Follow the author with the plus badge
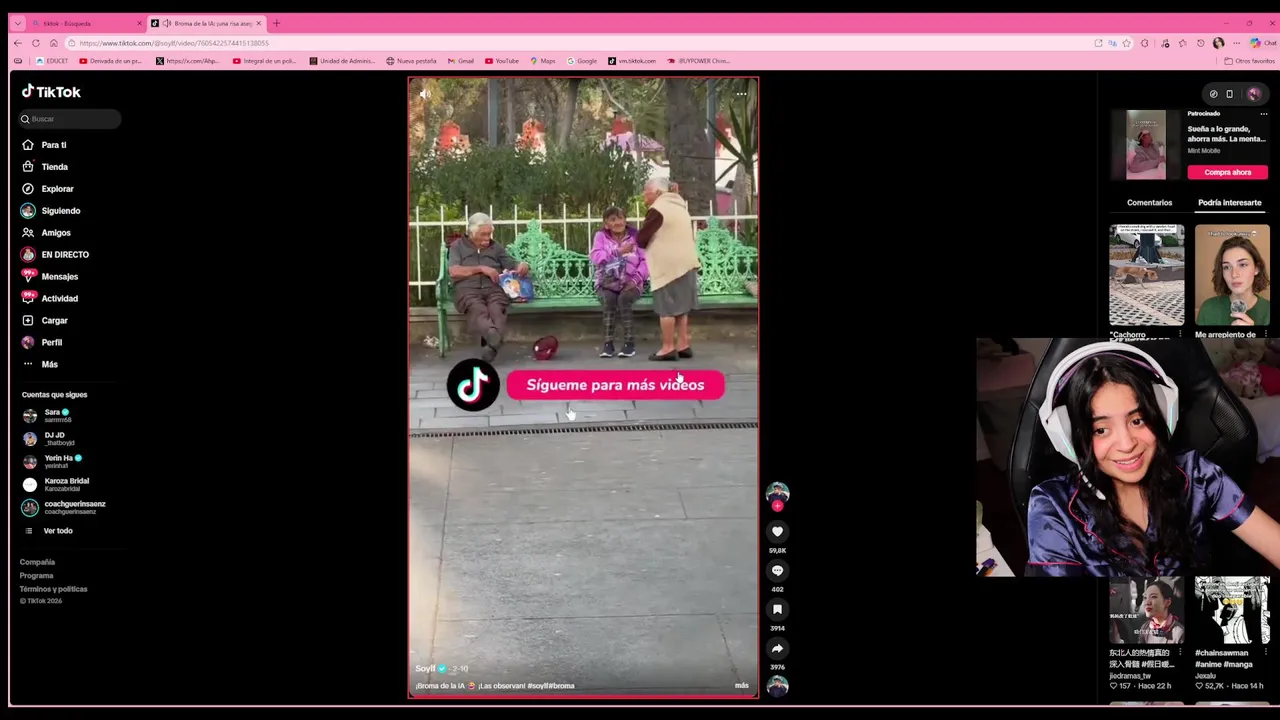This screenshot has height=720, width=1280. click(x=777, y=506)
